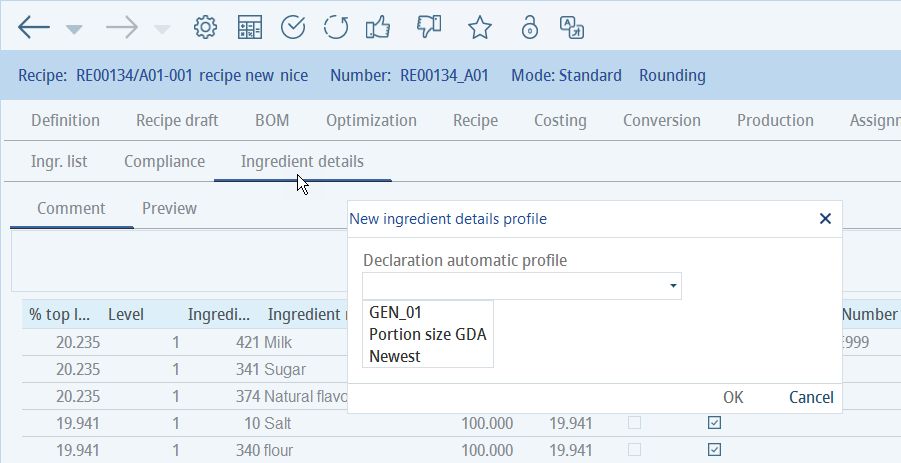Click the Level column header
The height and width of the screenshot is (463, 901).
[x=126, y=314]
